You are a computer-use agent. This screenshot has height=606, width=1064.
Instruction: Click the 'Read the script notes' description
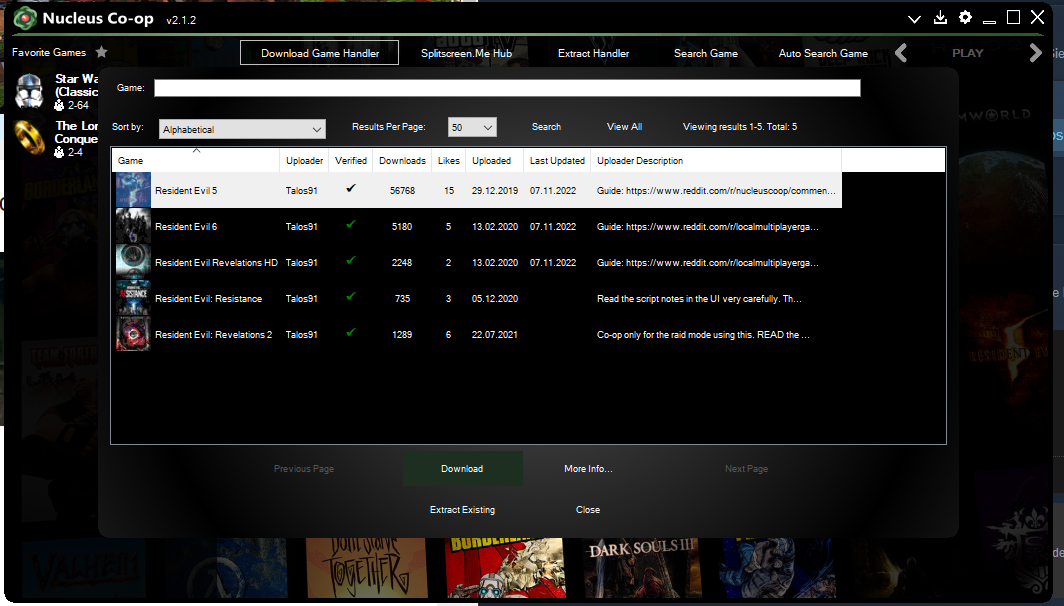coord(699,299)
